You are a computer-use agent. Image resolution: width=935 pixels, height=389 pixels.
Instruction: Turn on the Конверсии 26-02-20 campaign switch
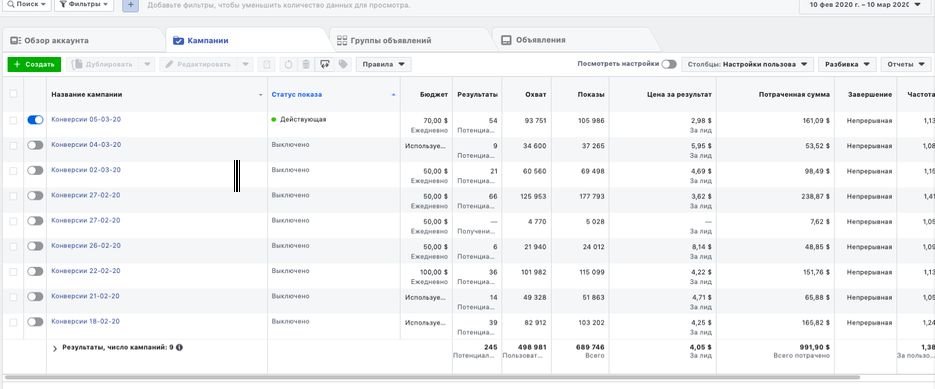pos(35,246)
